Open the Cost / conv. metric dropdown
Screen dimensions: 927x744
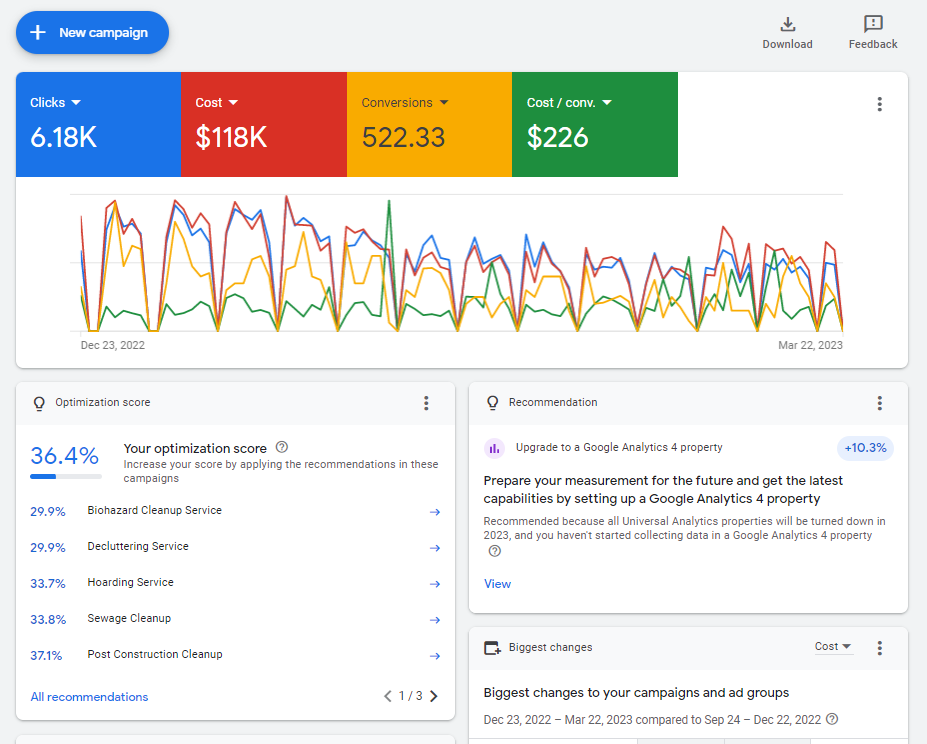[569, 102]
